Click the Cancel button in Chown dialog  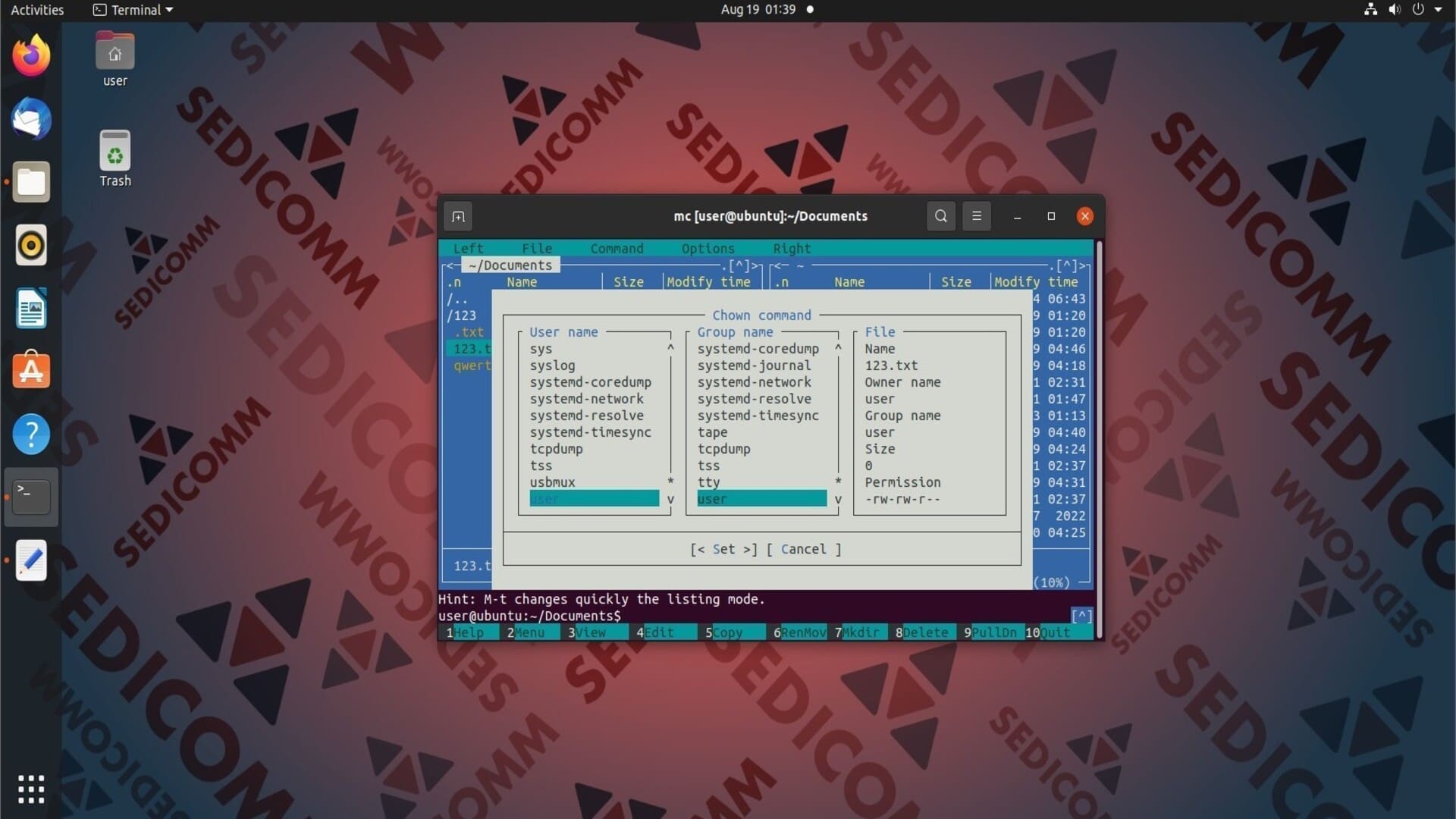(804, 549)
